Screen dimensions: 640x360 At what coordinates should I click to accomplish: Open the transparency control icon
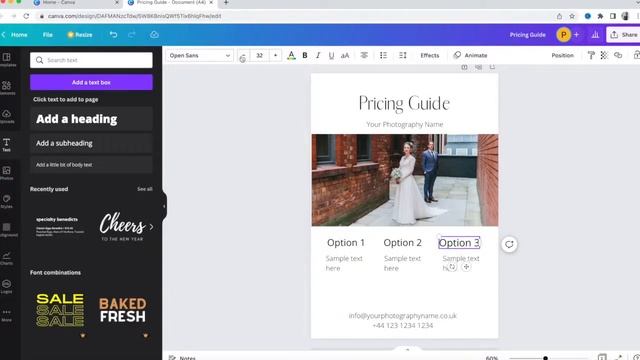coord(604,55)
